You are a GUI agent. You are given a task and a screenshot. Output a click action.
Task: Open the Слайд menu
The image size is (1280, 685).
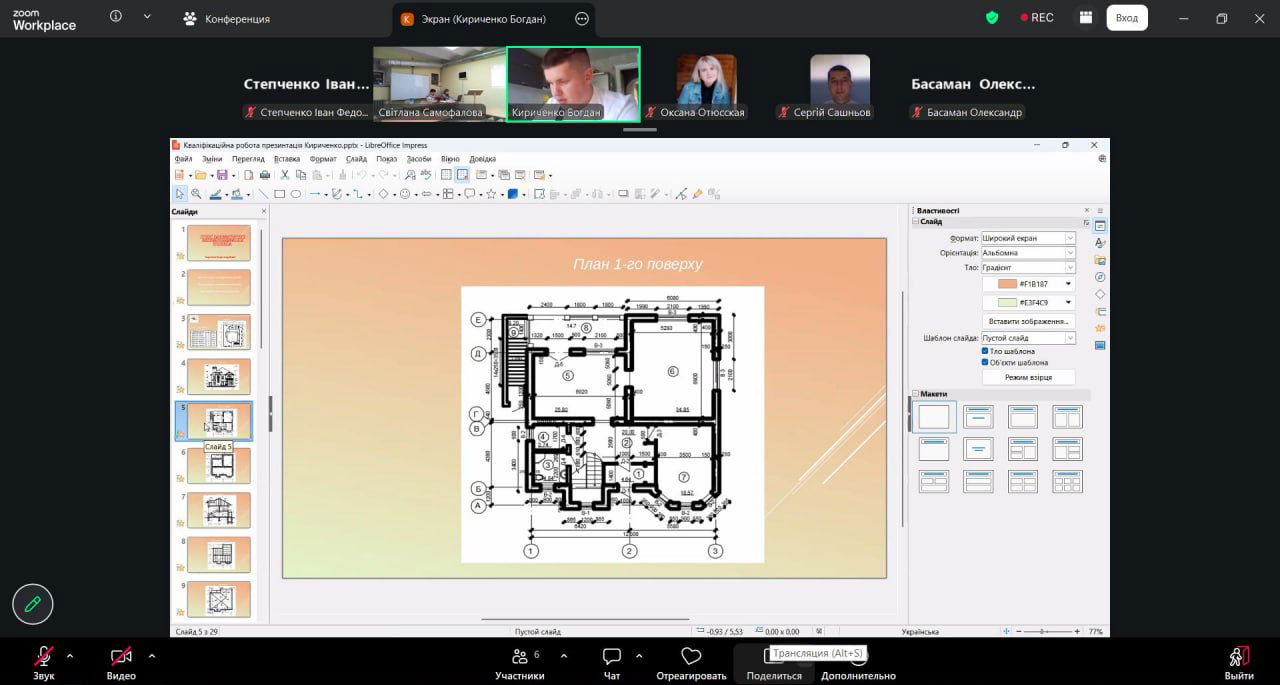[x=356, y=158]
